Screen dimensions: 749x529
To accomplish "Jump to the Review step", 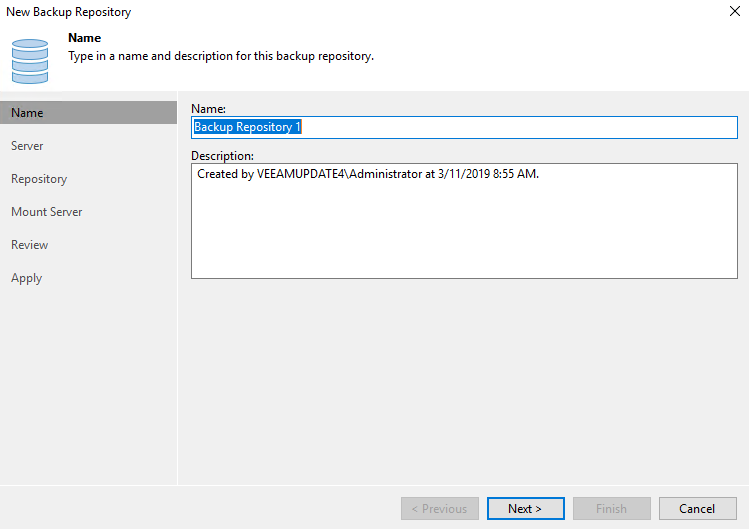I will pos(30,245).
